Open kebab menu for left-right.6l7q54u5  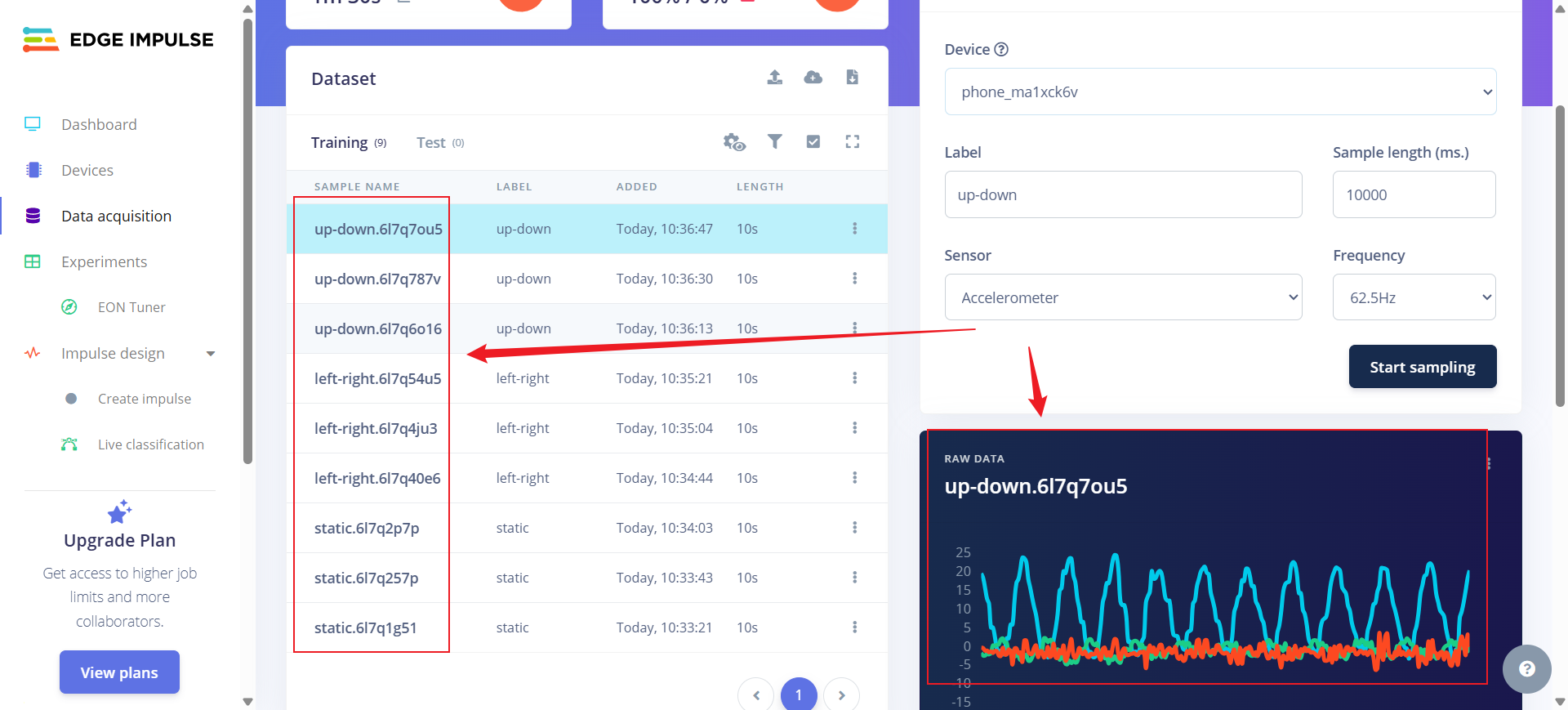[855, 378]
